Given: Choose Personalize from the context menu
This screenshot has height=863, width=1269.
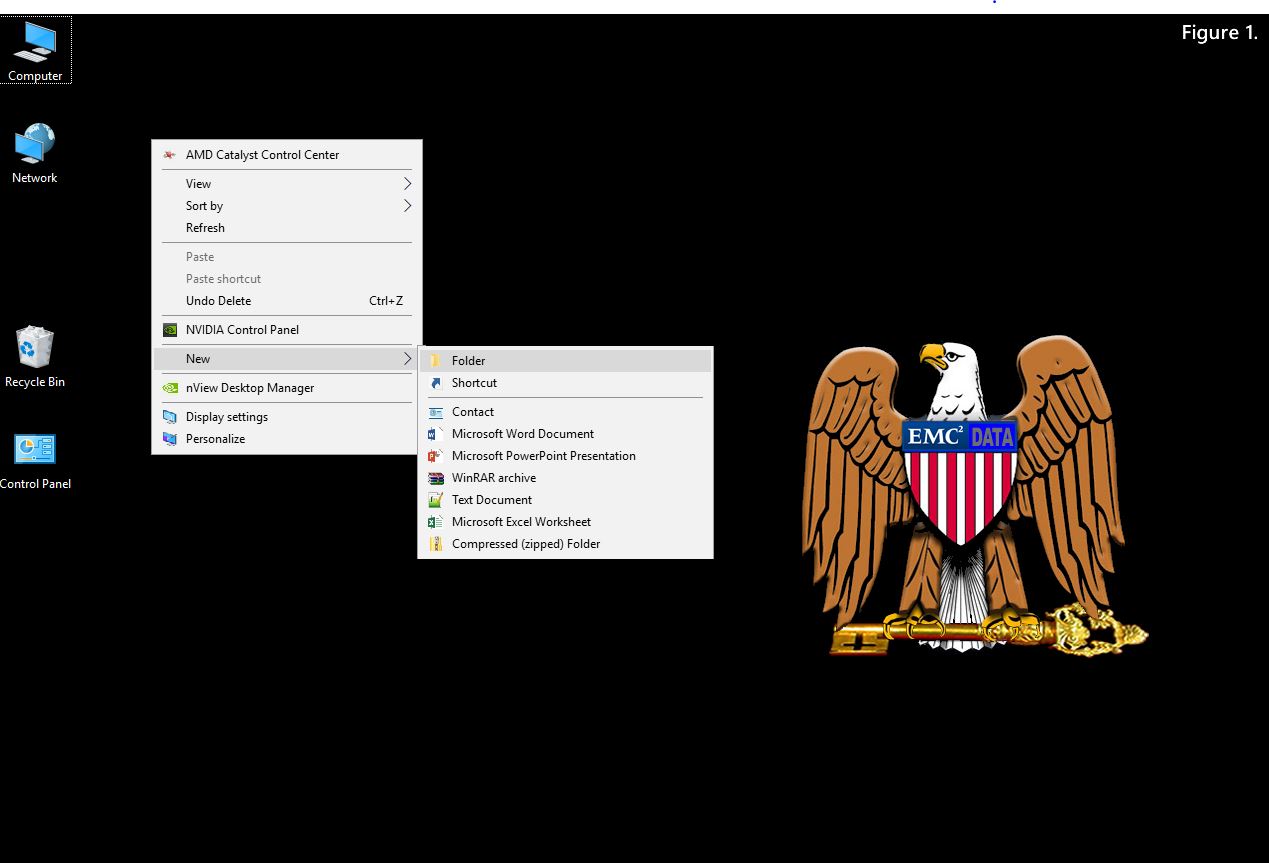Looking at the screenshot, I should click(x=287, y=439).
